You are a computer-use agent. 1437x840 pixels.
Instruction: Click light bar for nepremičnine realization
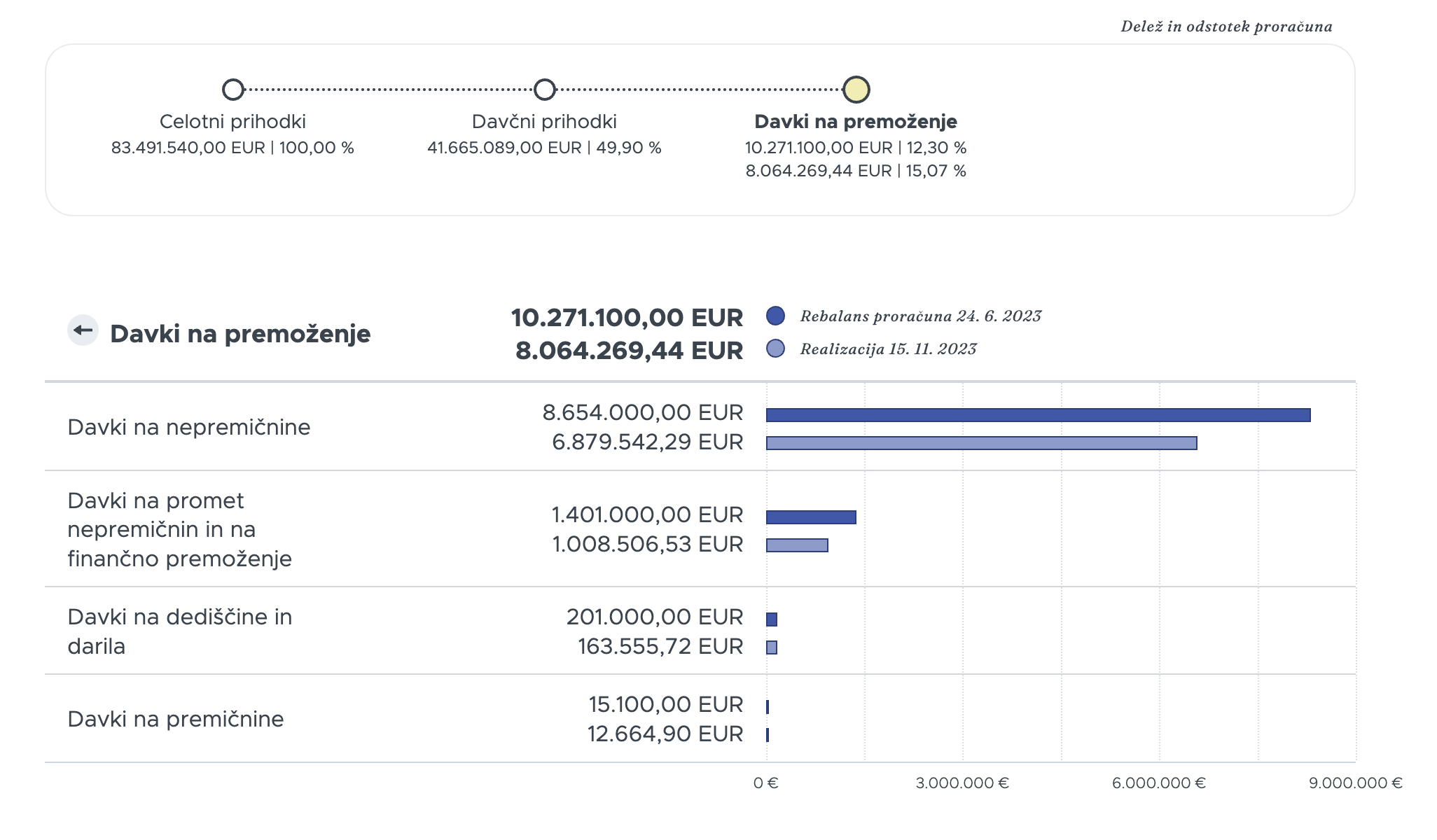click(982, 443)
